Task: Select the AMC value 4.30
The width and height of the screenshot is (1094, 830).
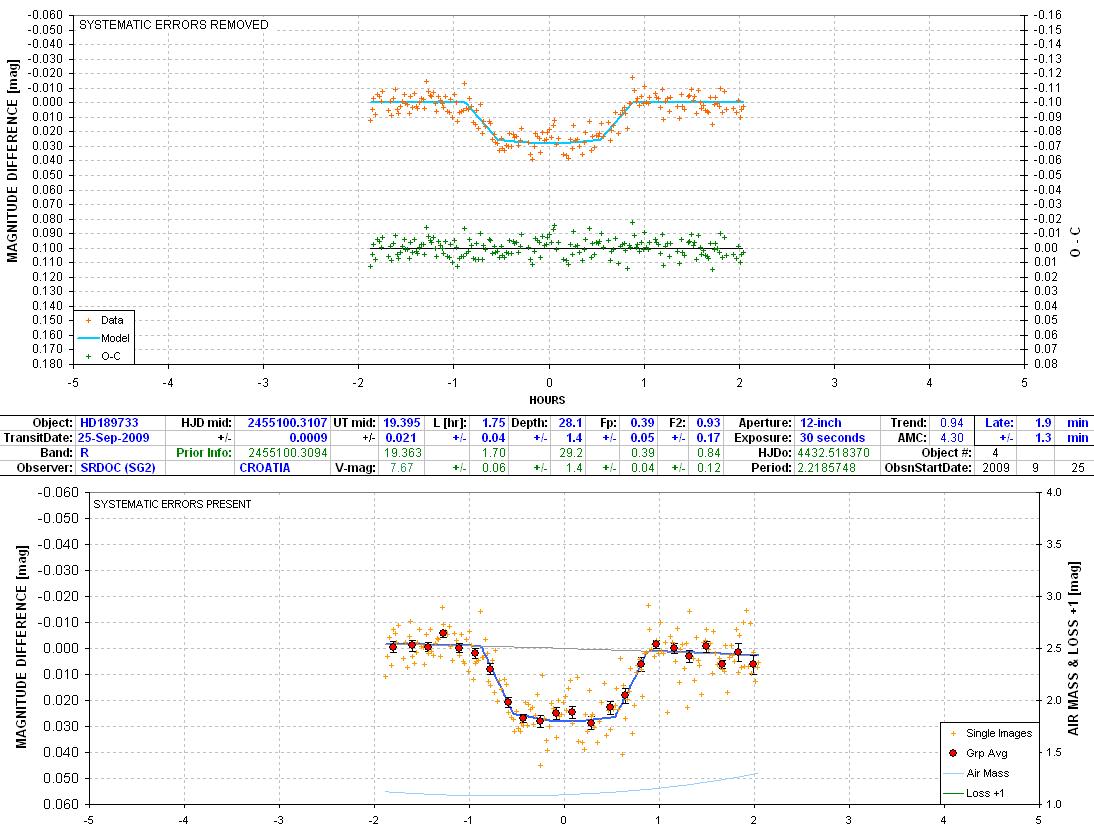Action: pyautogui.click(x=952, y=438)
